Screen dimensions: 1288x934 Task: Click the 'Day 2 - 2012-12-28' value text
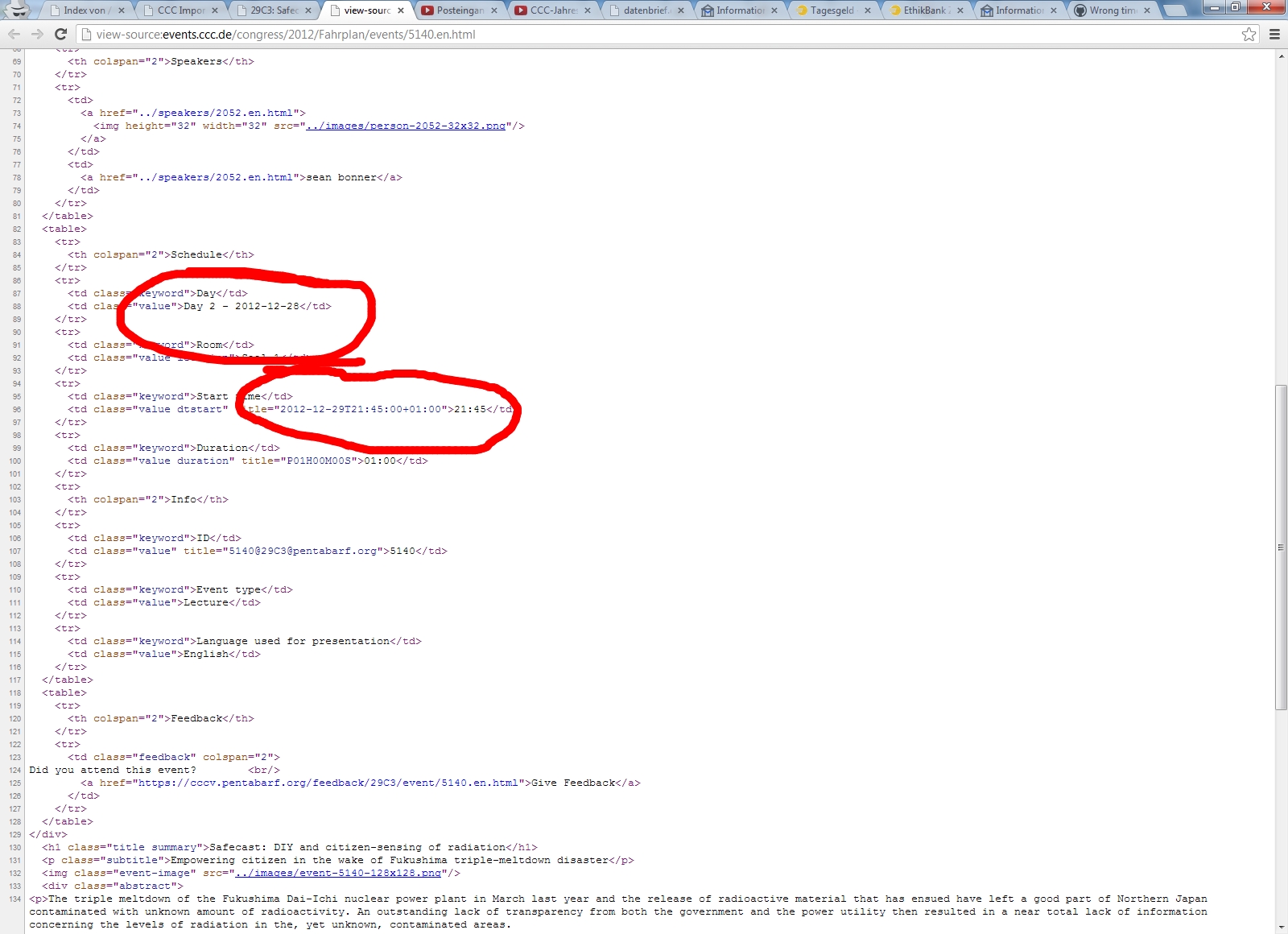click(x=242, y=306)
